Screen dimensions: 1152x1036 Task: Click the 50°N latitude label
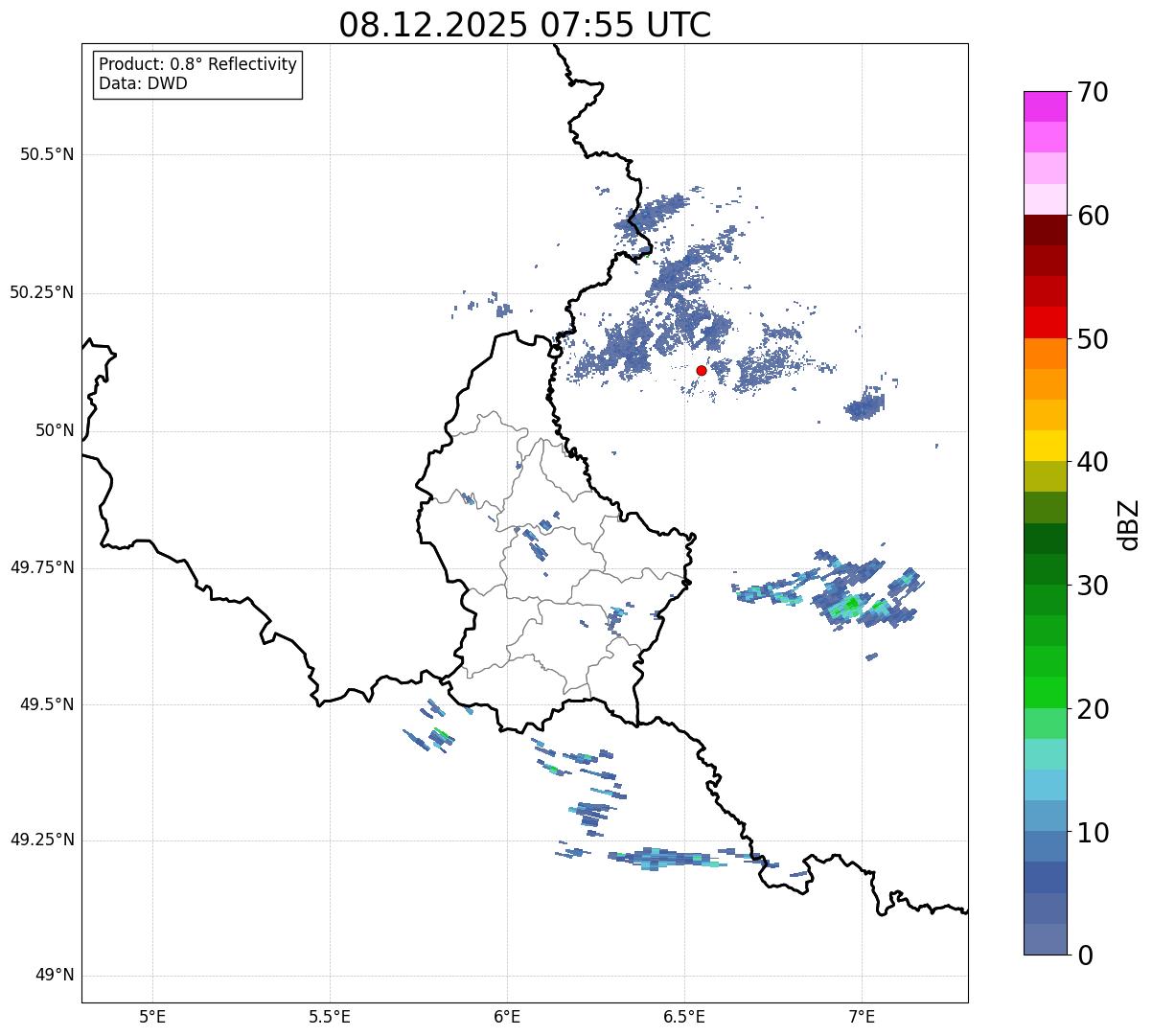(55, 430)
